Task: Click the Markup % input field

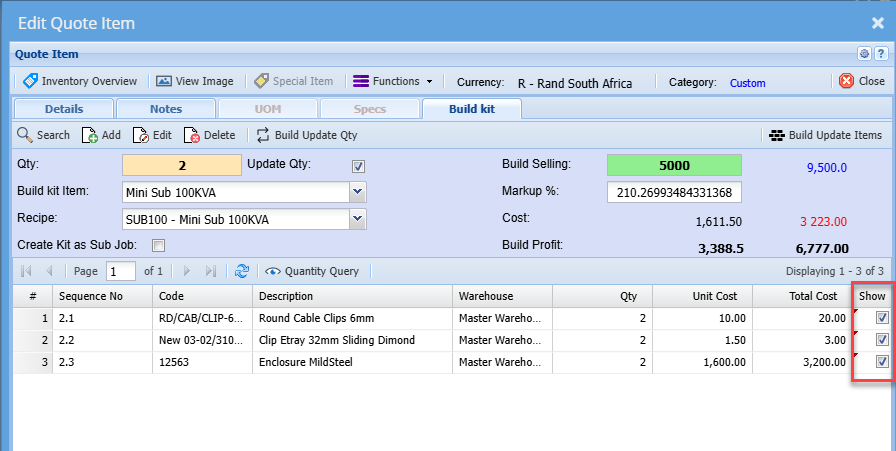Action: tap(673, 192)
